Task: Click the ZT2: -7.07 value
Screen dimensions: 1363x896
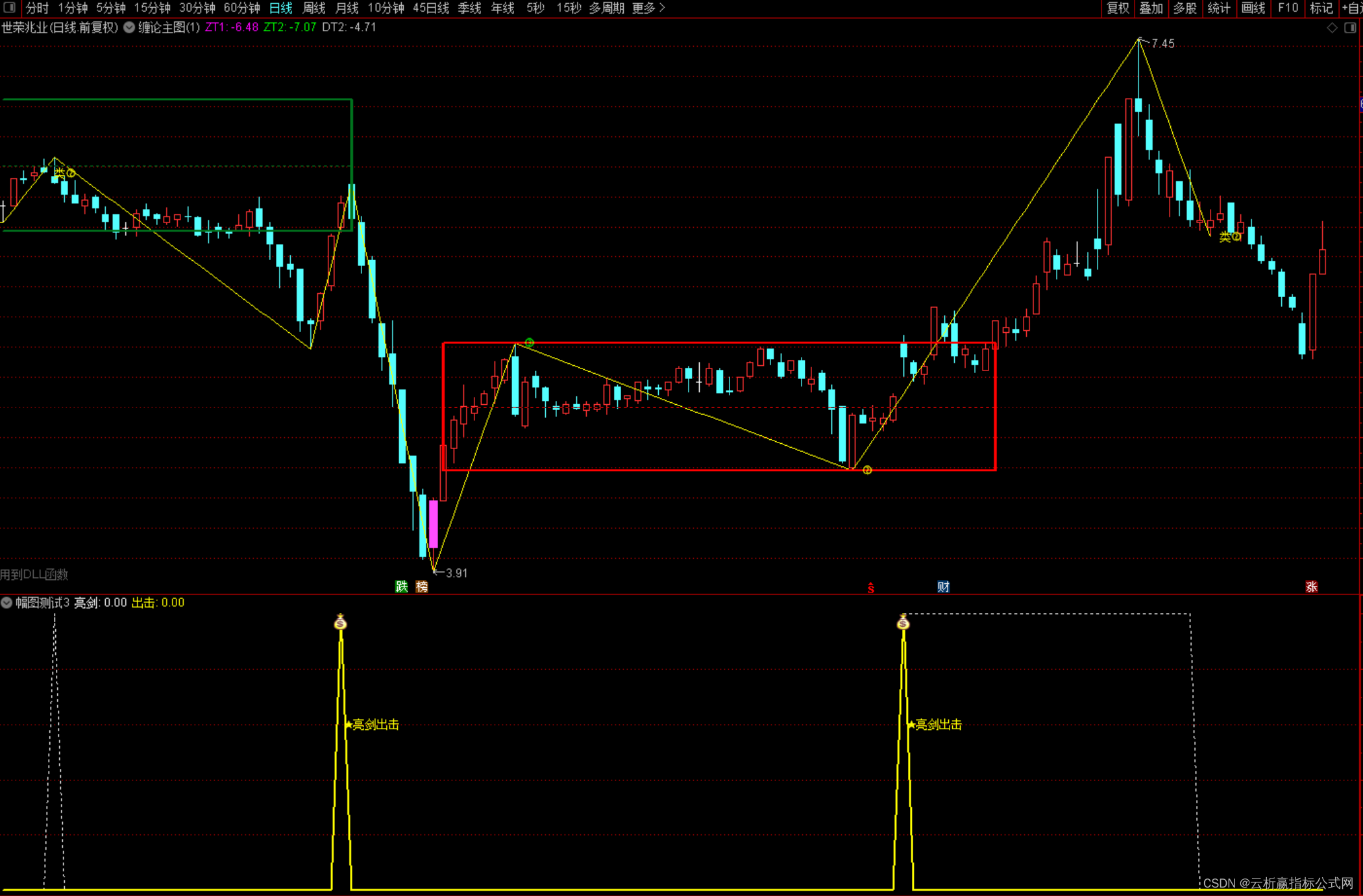Action: coord(289,27)
